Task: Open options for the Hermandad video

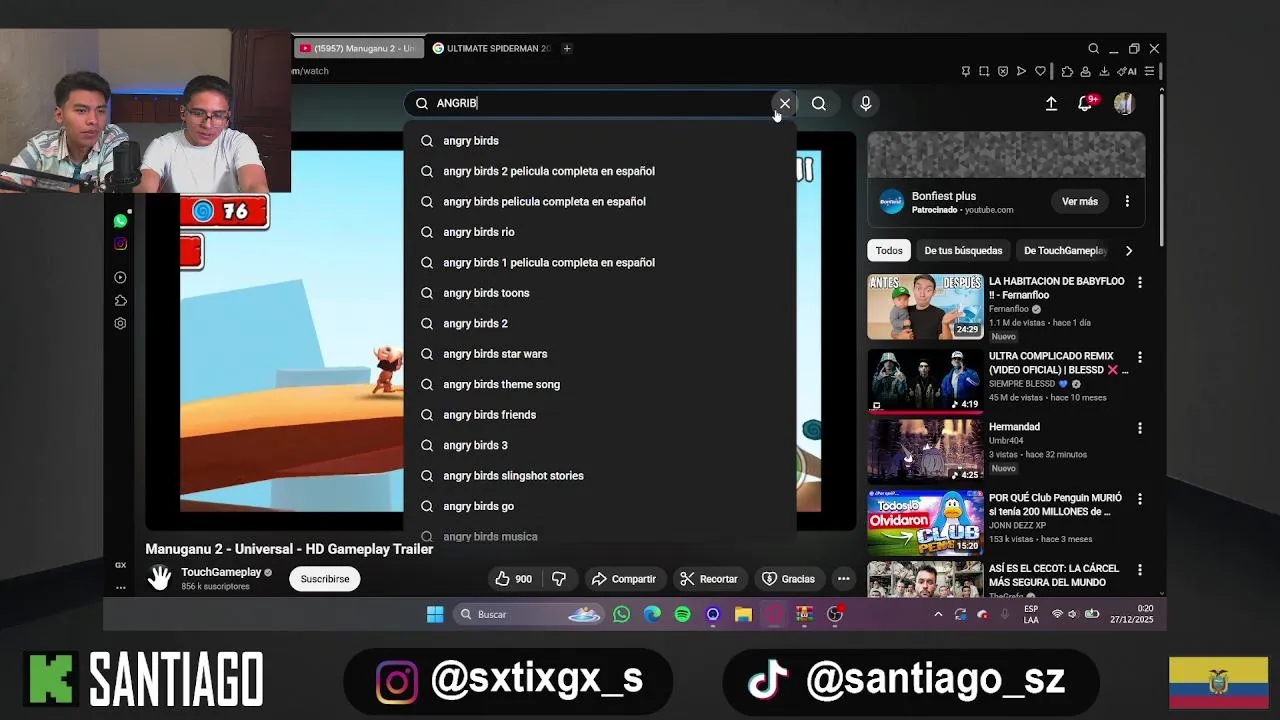Action: tap(1140, 428)
